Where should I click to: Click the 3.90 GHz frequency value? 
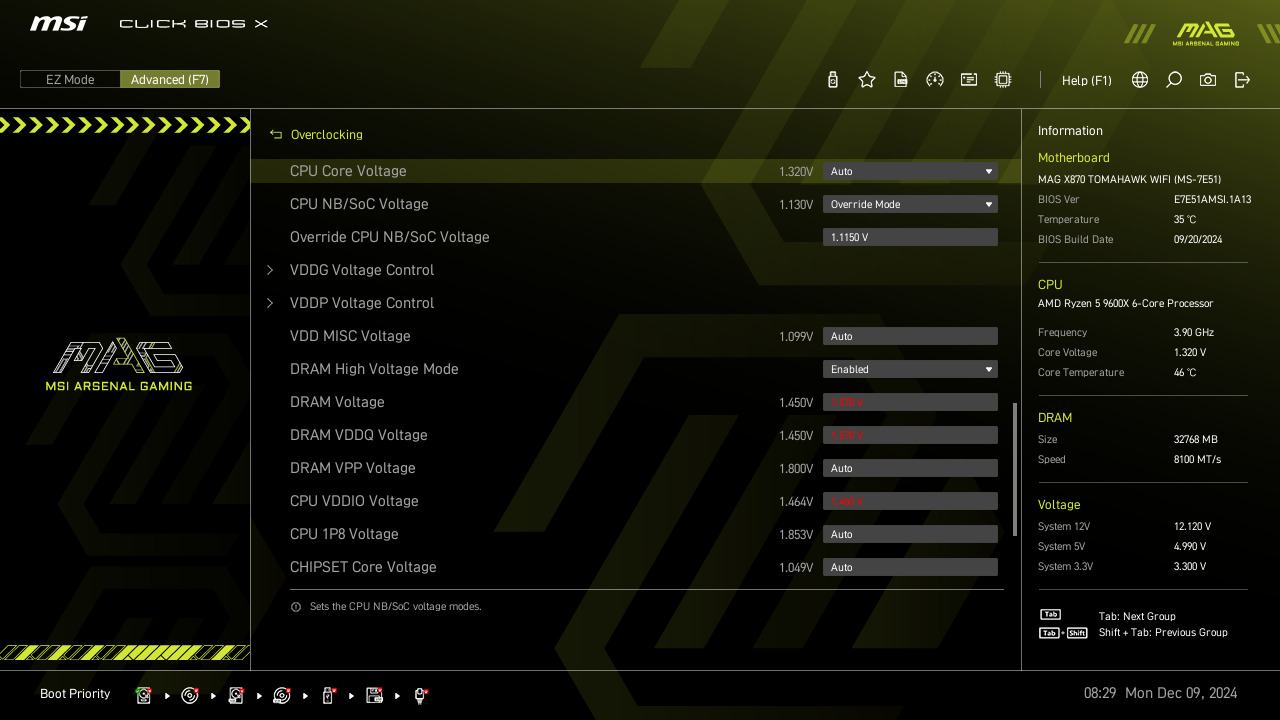point(1194,333)
